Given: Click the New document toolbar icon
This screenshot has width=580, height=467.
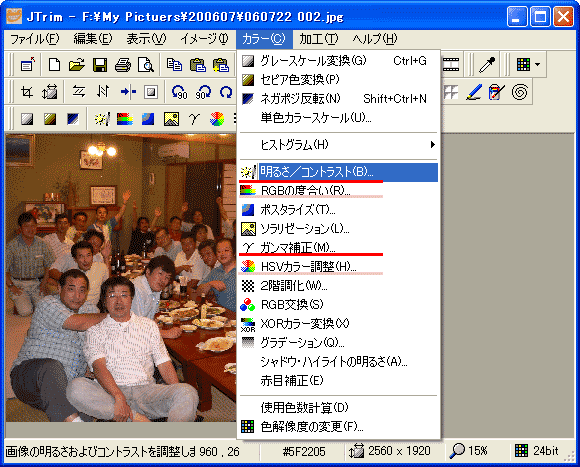Looking at the screenshot, I should [x=54, y=65].
